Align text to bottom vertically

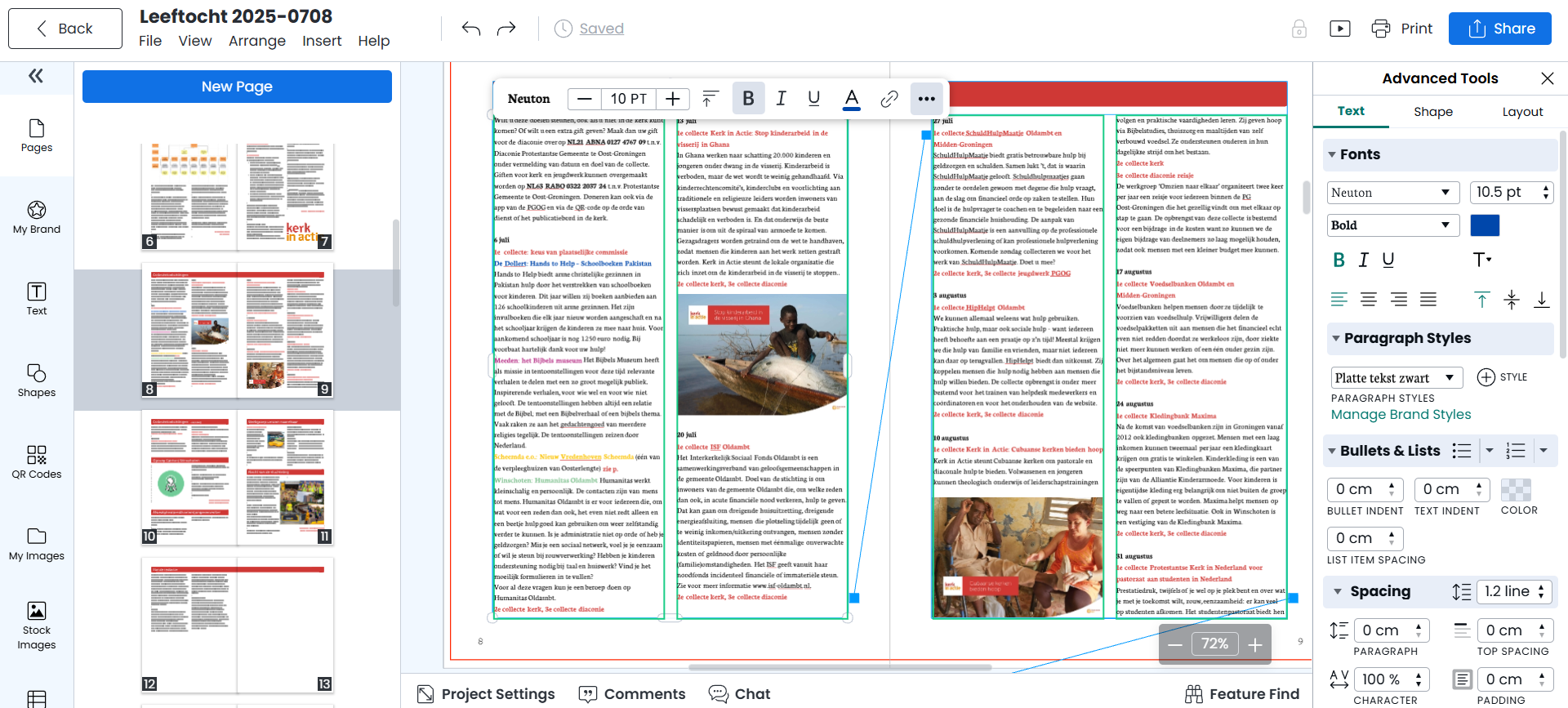(x=1542, y=300)
